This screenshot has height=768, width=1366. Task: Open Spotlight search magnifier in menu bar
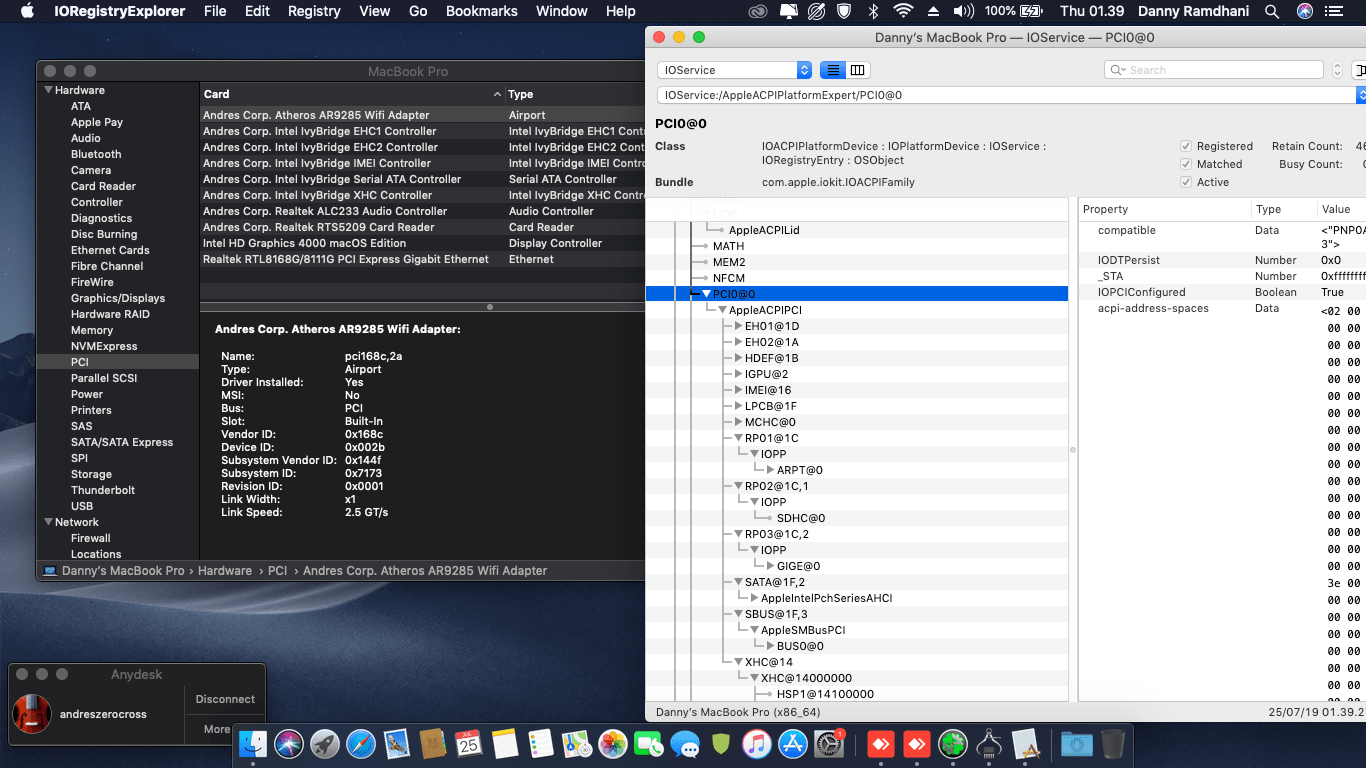coord(1272,11)
